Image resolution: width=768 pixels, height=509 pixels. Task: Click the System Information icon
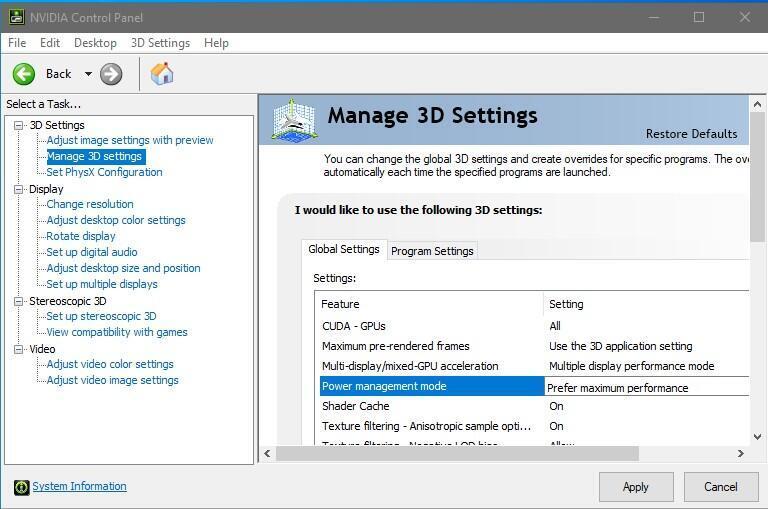(x=22, y=487)
